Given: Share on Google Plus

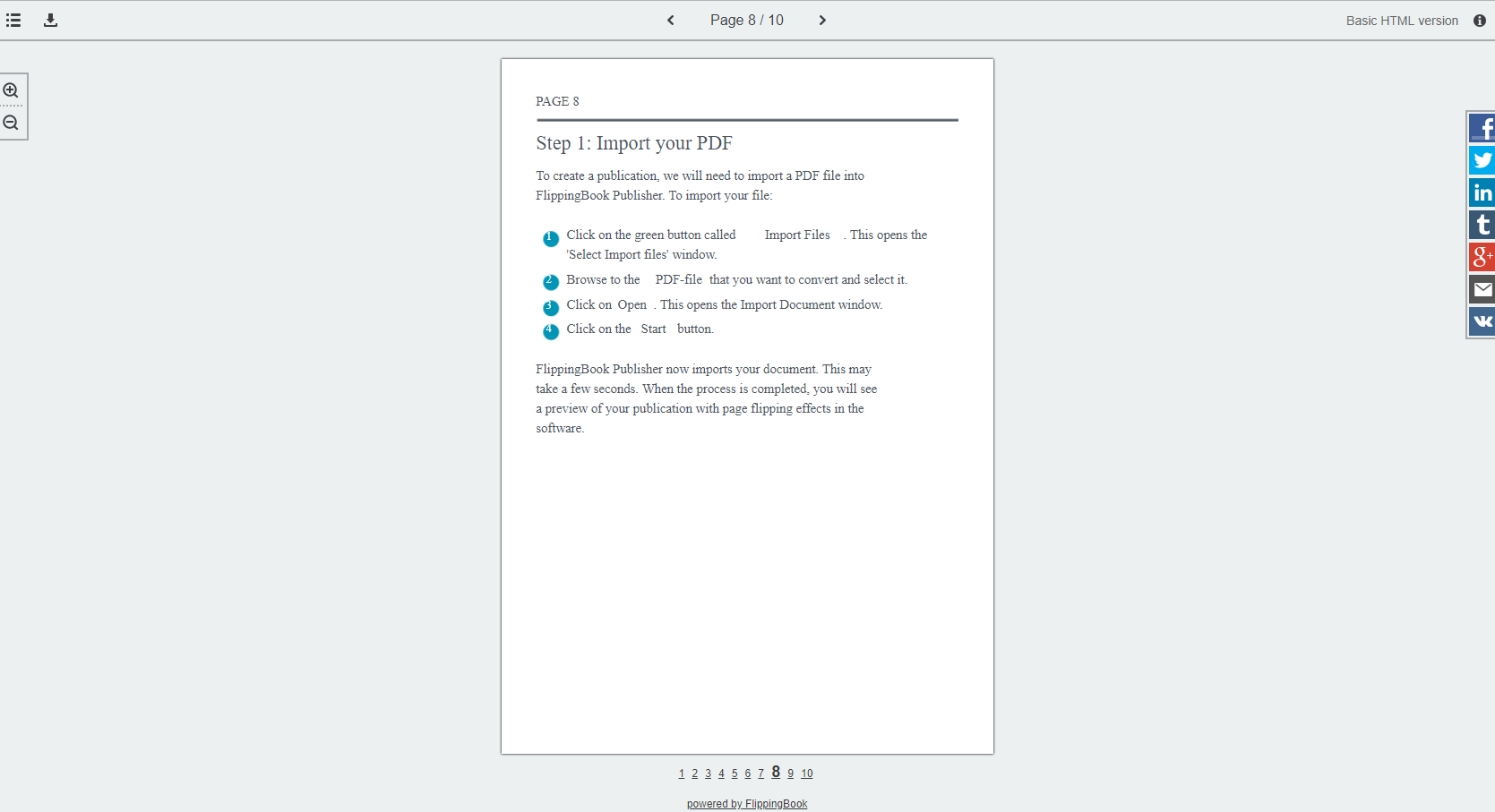Looking at the screenshot, I should click(x=1482, y=257).
